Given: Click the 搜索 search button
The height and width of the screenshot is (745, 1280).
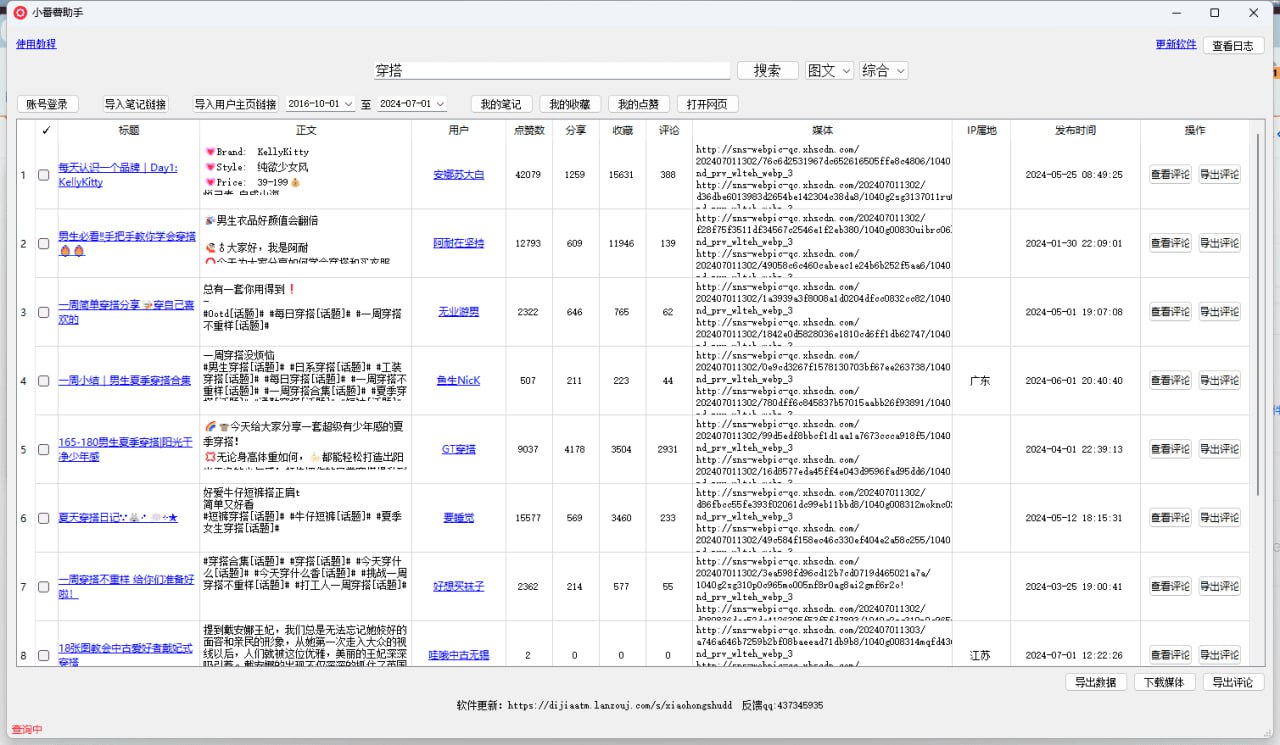Looking at the screenshot, I should [x=767, y=70].
